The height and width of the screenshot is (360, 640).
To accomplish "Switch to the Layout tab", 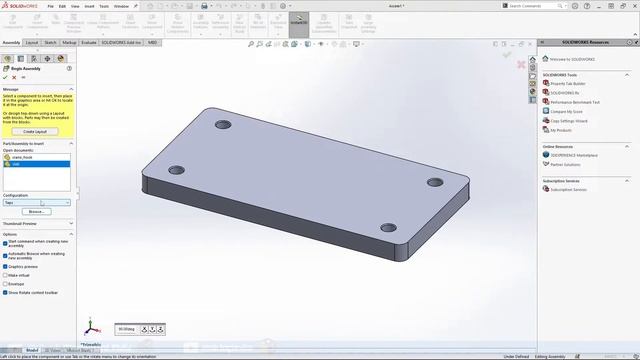I will [x=31, y=42].
